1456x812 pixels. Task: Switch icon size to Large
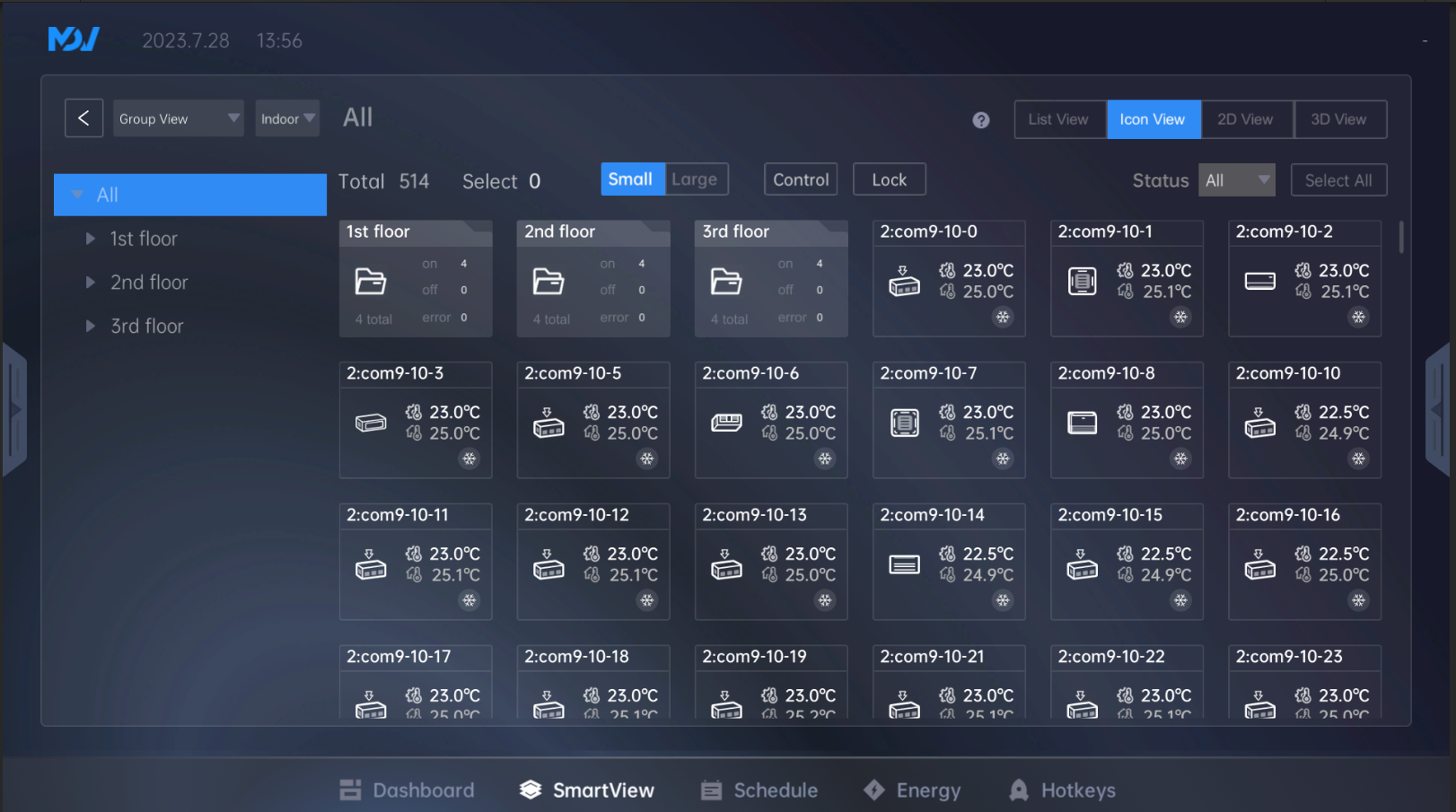click(696, 179)
